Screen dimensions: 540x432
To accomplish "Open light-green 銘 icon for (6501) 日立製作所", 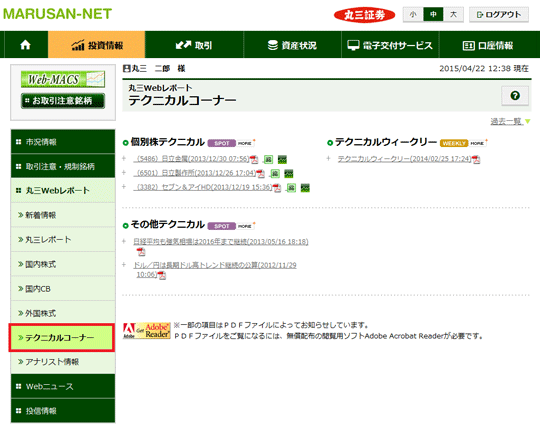I will coord(275,173).
